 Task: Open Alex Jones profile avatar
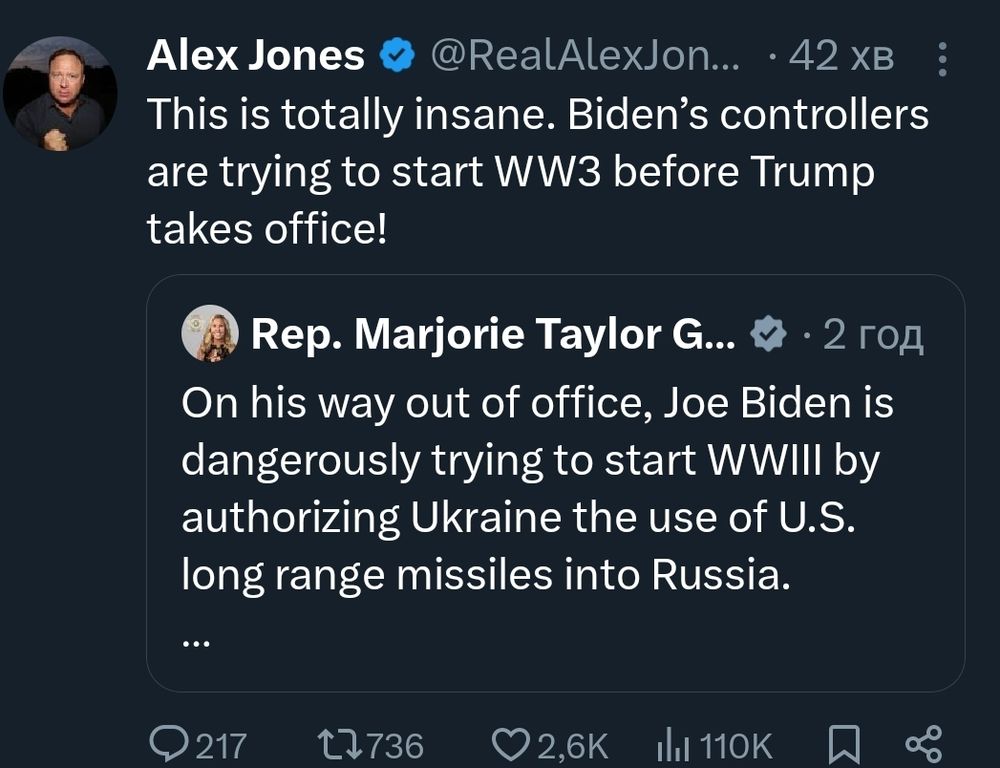pos(60,94)
